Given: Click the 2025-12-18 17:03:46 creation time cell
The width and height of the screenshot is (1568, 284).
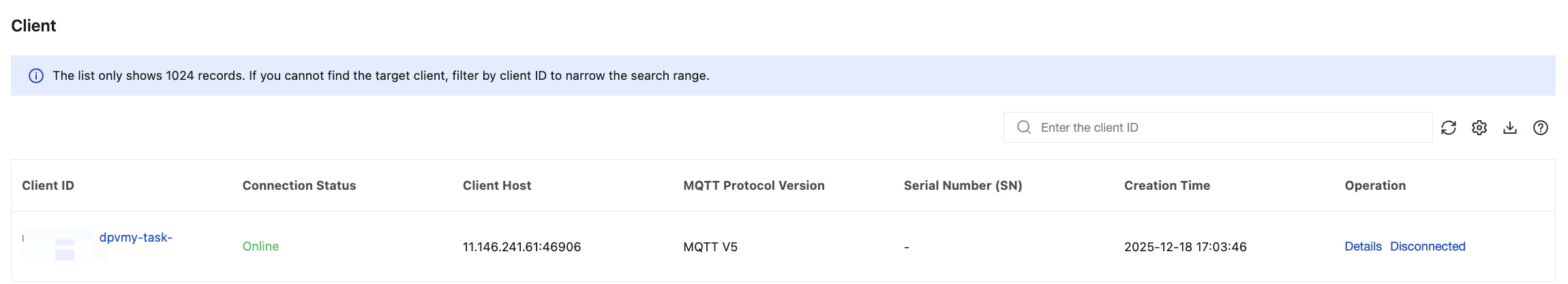Looking at the screenshot, I should 1185,247.
